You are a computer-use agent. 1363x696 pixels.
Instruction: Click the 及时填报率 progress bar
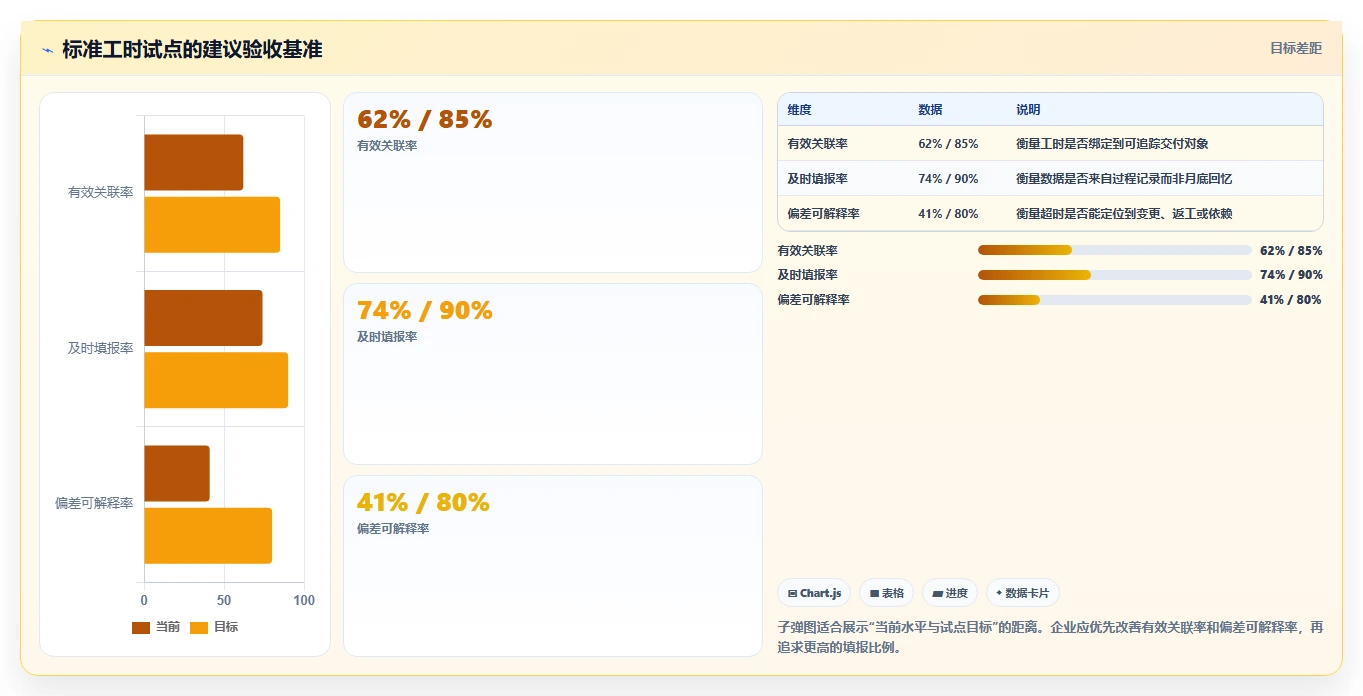(x=1114, y=275)
